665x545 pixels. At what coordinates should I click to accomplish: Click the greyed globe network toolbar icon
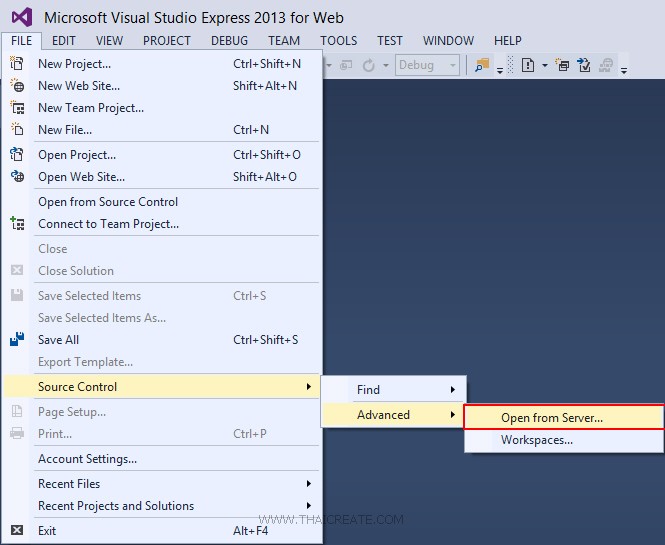click(606, 65)
